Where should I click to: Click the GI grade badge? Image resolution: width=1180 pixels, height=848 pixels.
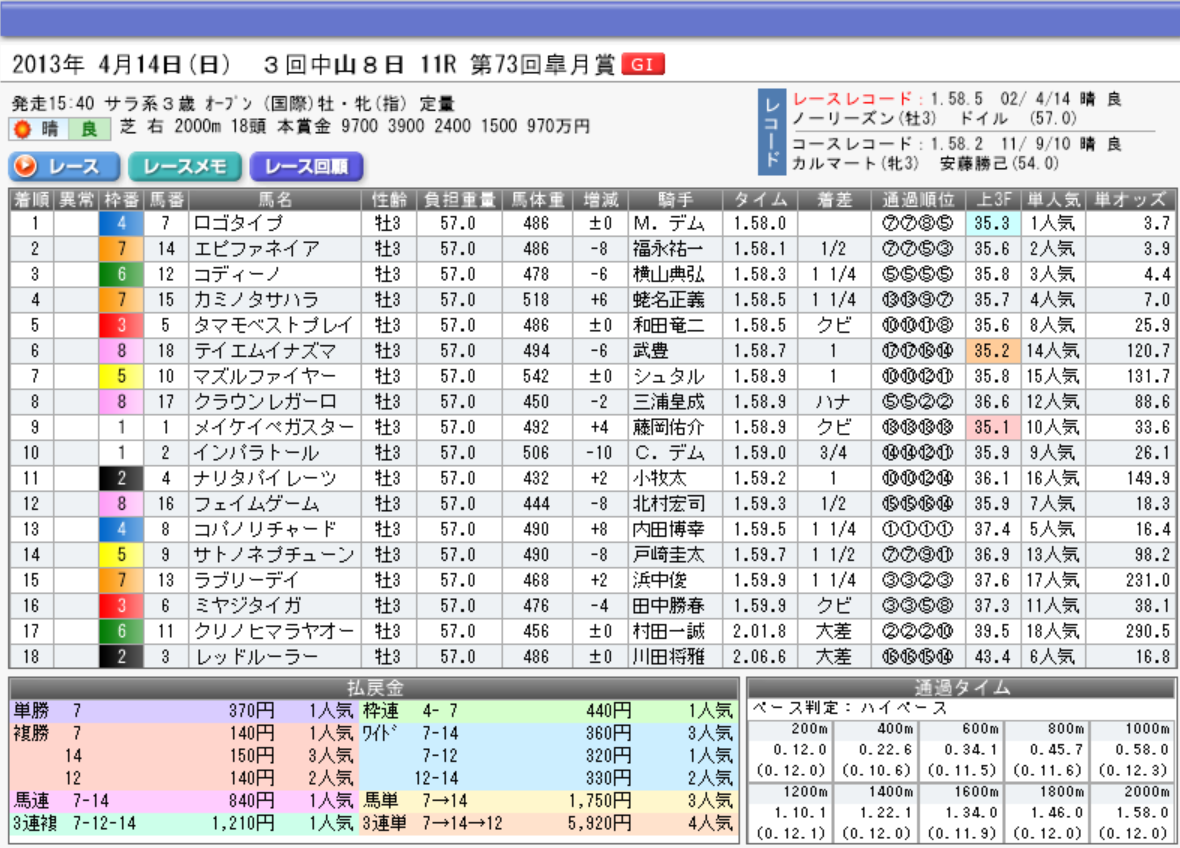click(643, 65)
